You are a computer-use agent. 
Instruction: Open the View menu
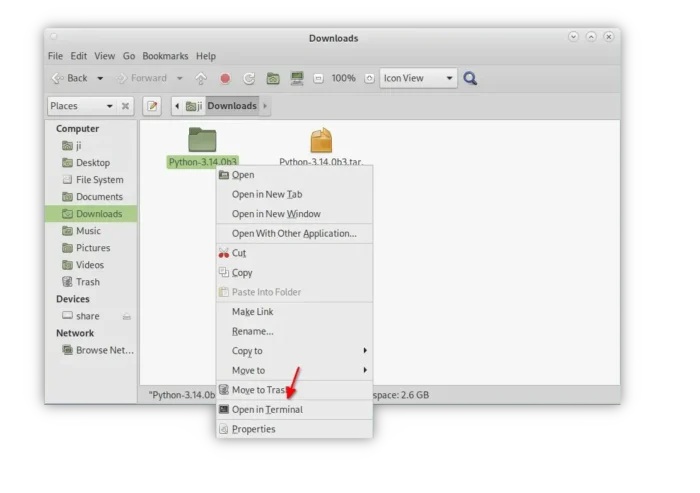pos(104,56)
